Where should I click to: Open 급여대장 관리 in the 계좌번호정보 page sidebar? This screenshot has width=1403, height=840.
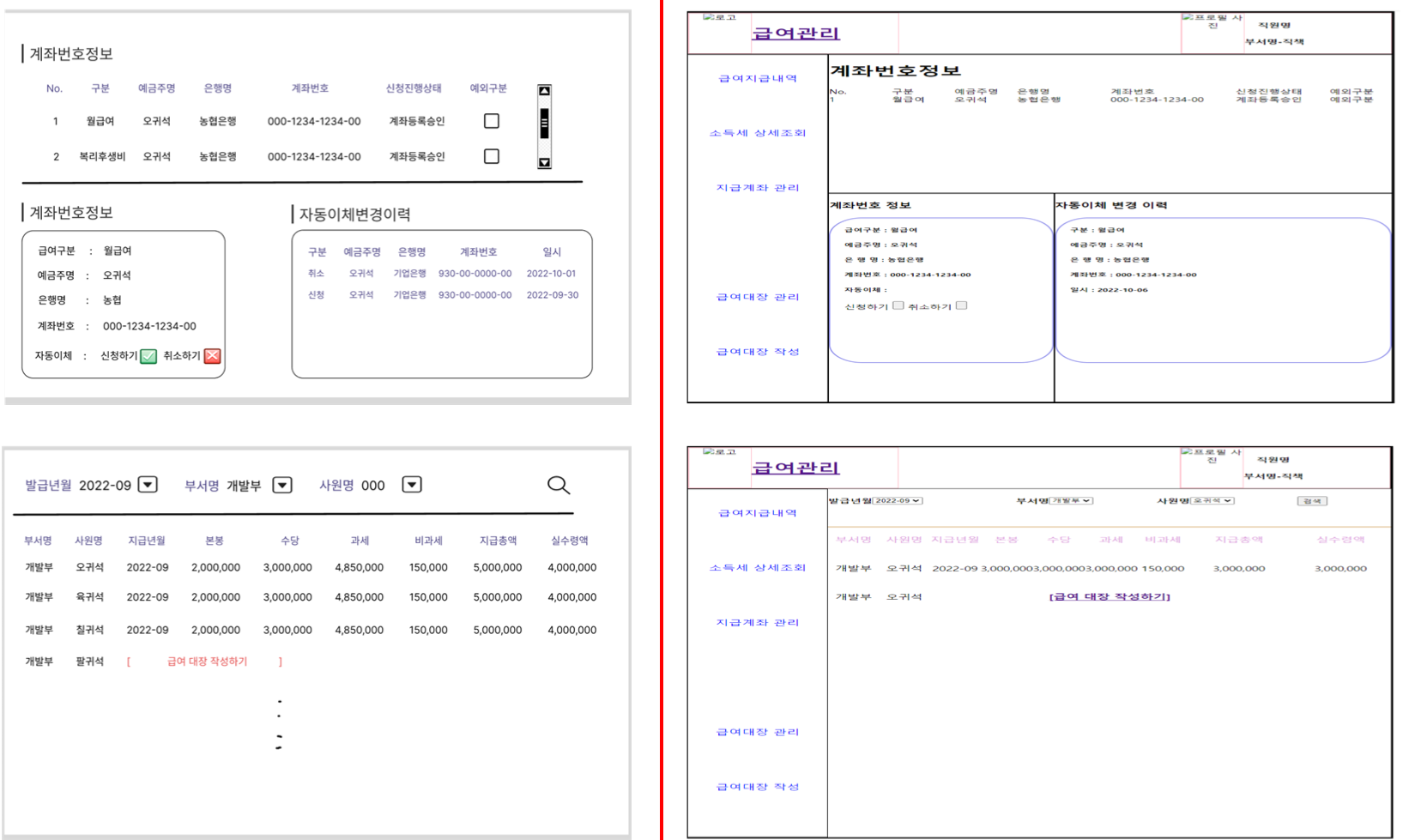pos(758,297)
